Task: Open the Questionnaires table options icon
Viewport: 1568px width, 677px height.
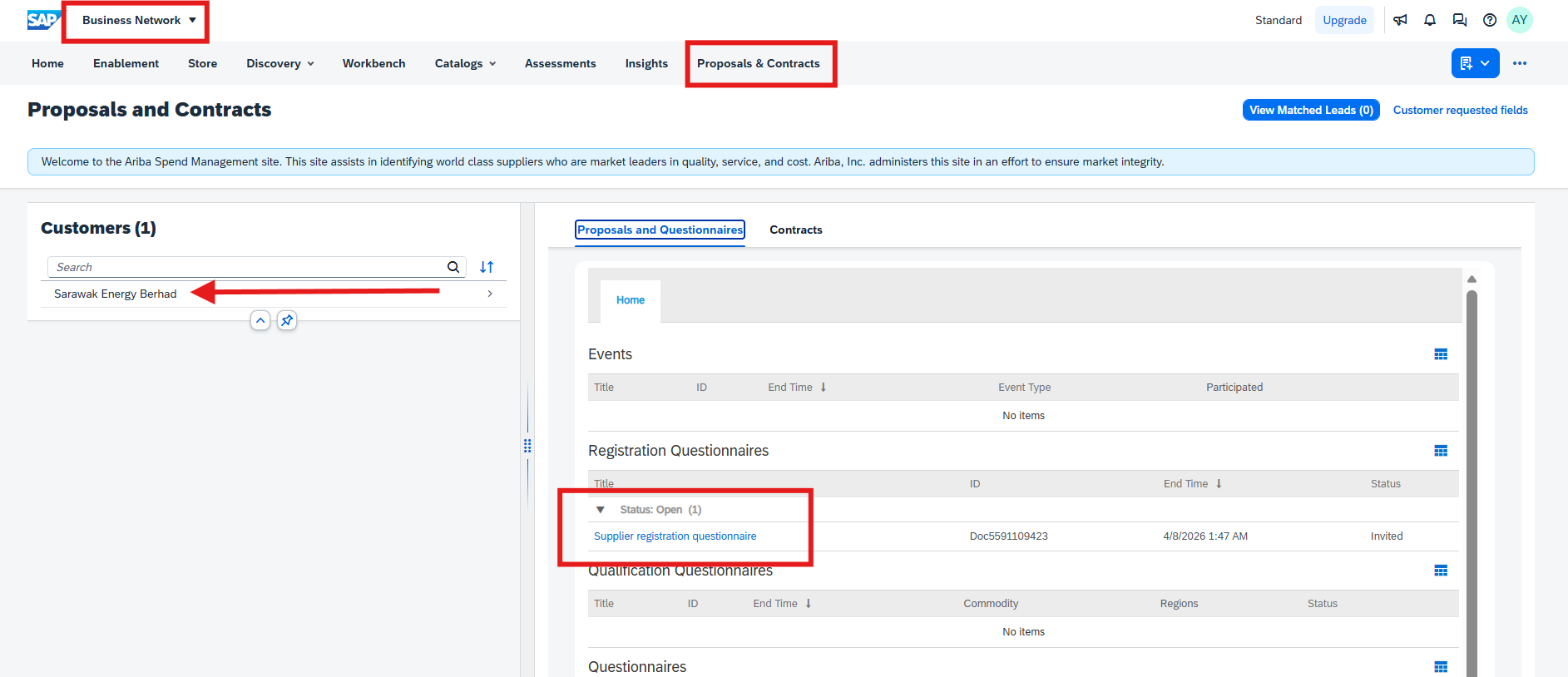Action: pos(1441,667)
